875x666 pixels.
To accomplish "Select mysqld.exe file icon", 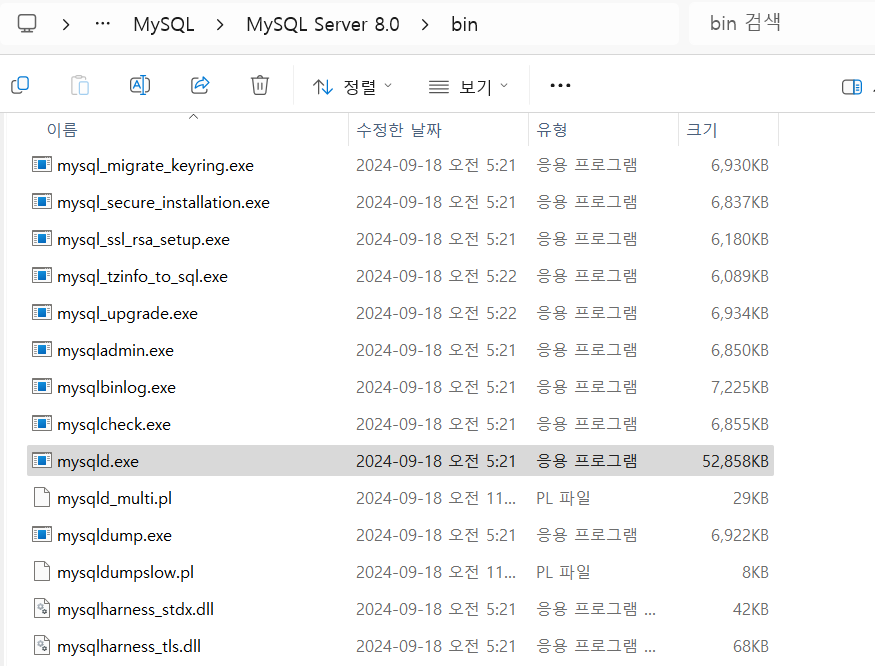I will 42,461.
